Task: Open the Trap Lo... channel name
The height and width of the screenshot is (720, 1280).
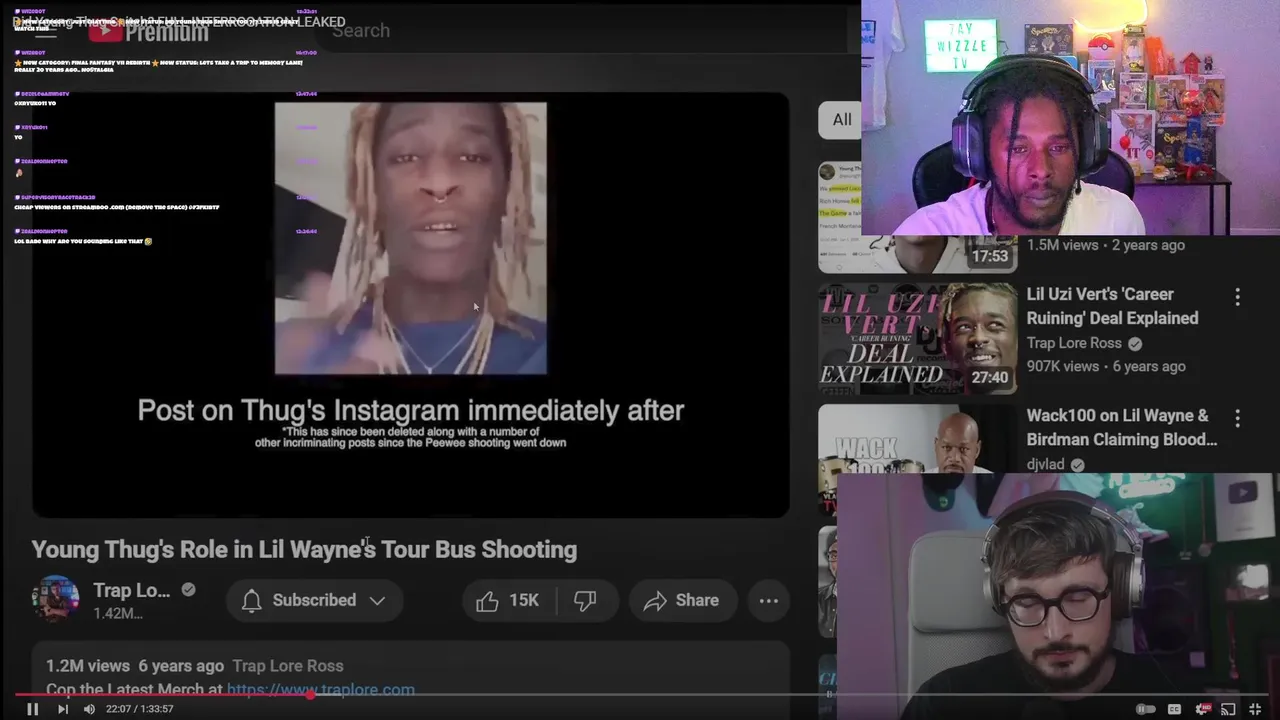Action: point(132,590)
